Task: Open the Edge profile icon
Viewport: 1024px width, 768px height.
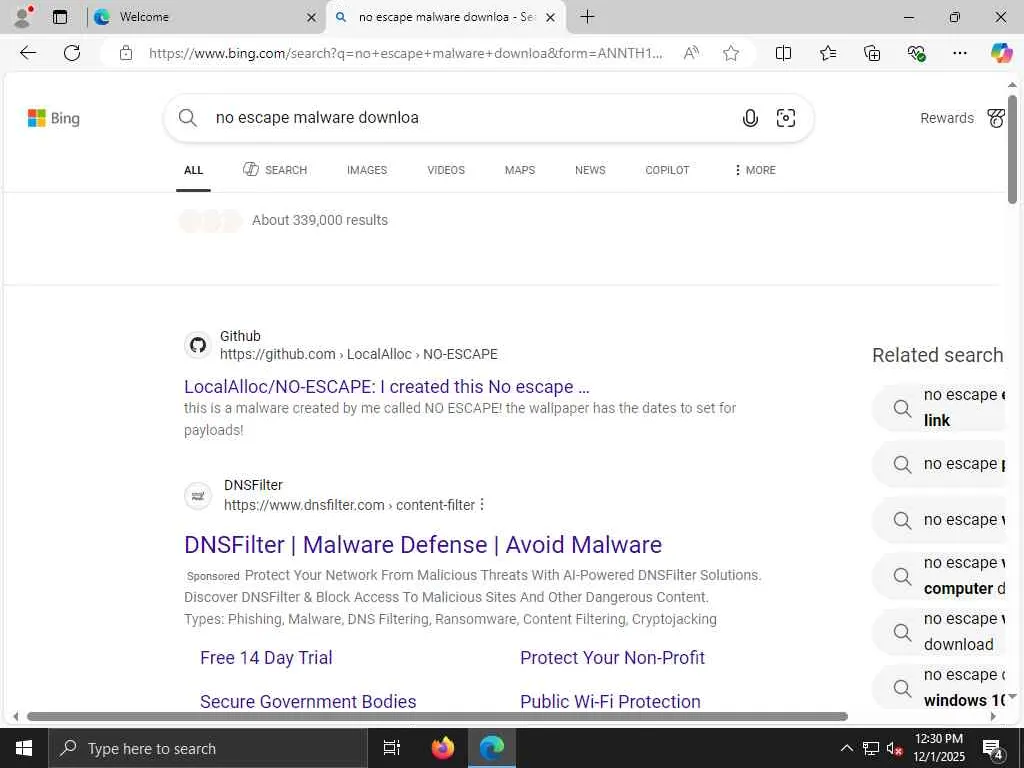Action: 23,17
